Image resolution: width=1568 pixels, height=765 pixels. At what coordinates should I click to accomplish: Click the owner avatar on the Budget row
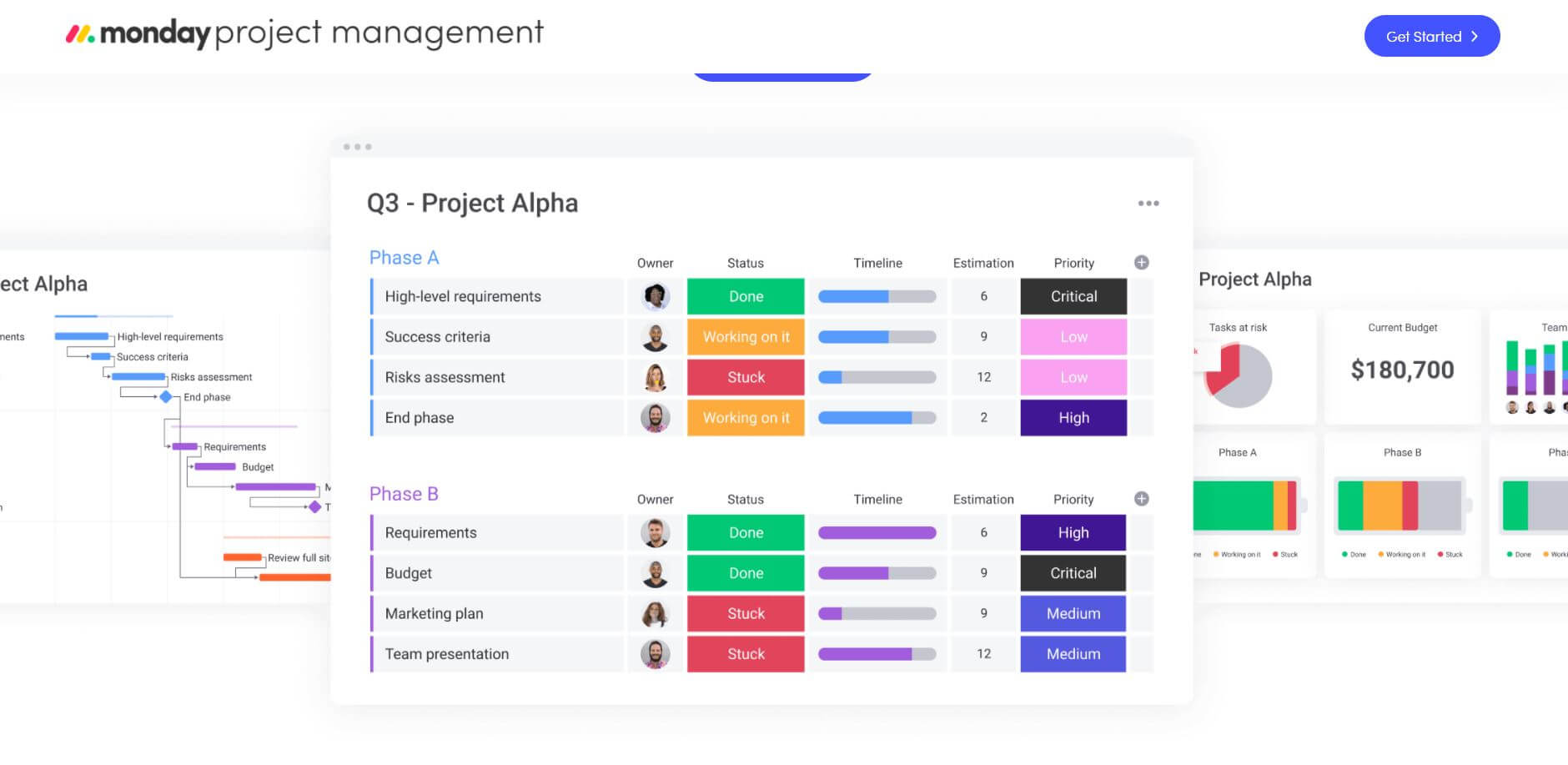tap(656, 573)
